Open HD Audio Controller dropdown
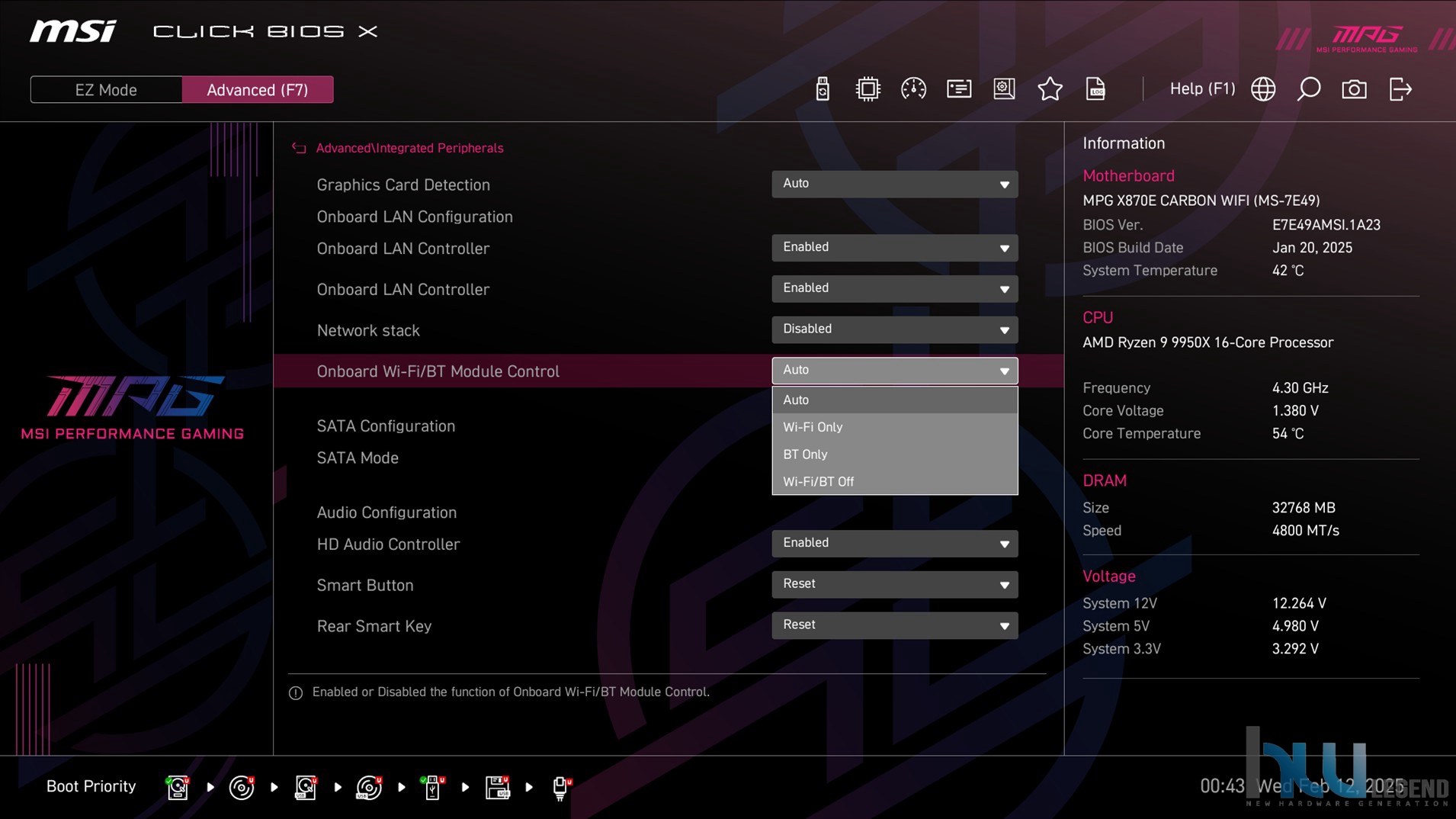This screenshot has width=1456, height=819. 894,544
